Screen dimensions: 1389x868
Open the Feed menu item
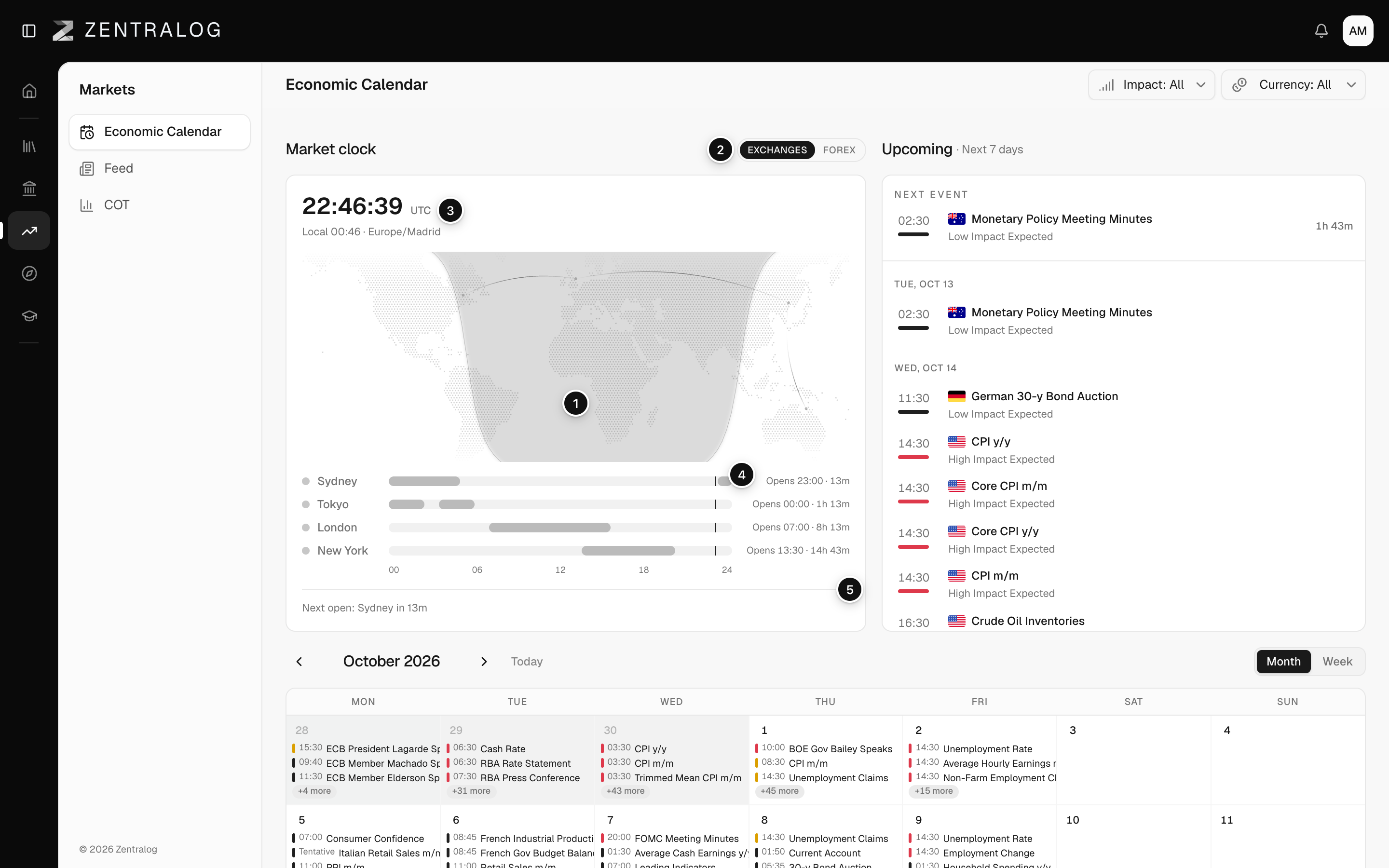click(160, 169)
